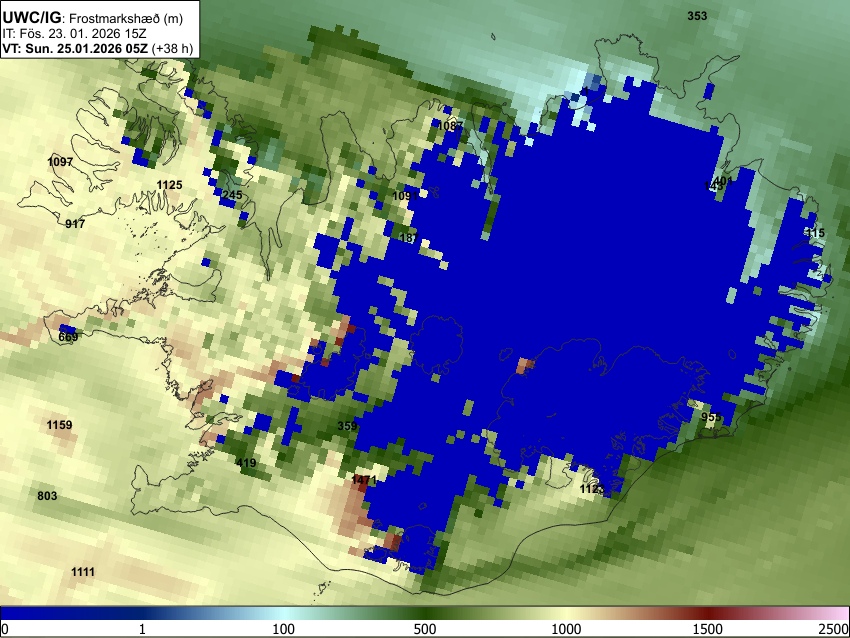Click the valid time 'Sun. 25.01.2026 05Z'
This screenshot has height=638, width=850.
87,48
